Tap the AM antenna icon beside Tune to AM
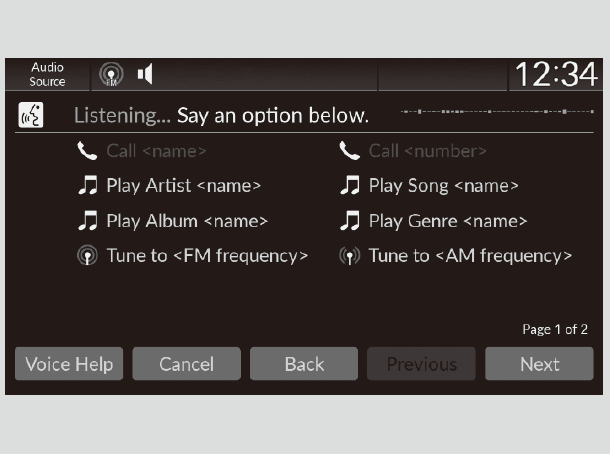The width and height of the screenshot is (610, 454). pos(349,256)
